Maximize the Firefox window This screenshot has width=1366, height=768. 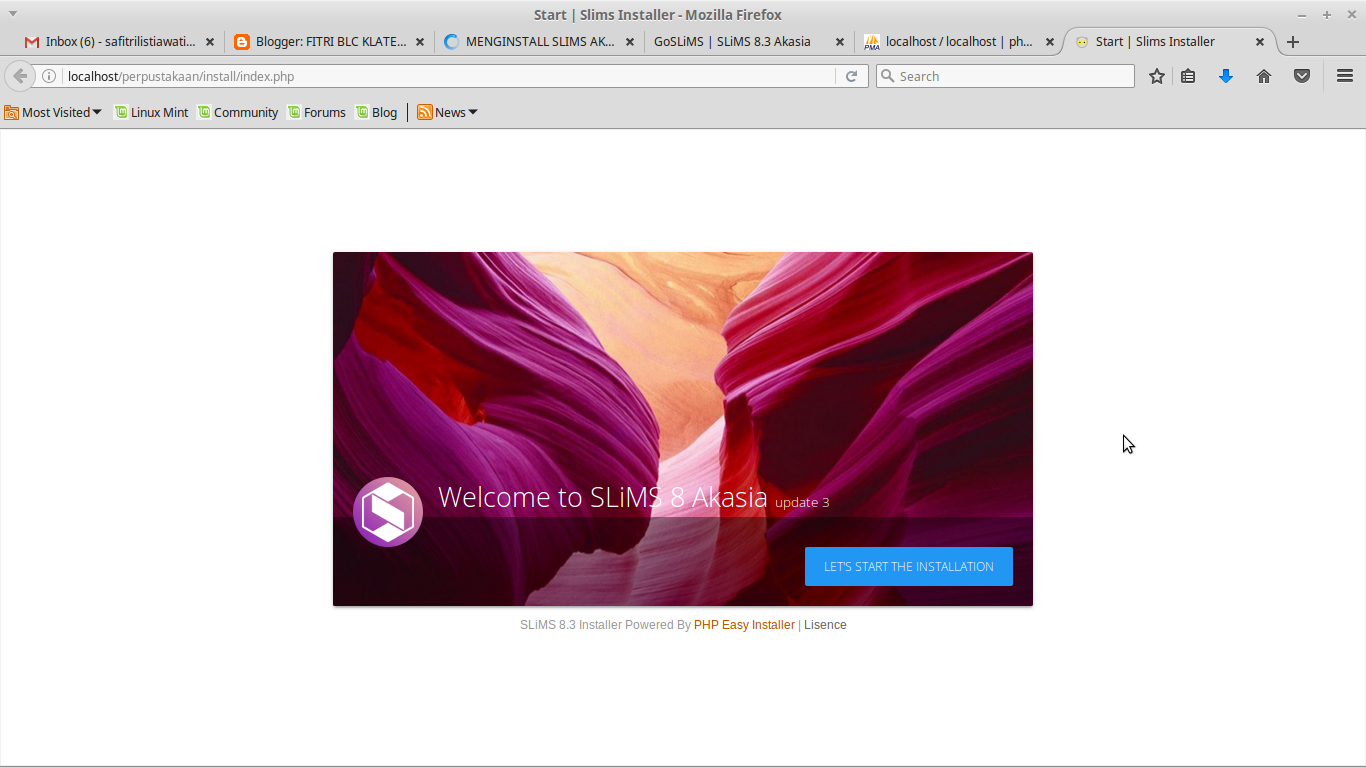coord(1327,14)
